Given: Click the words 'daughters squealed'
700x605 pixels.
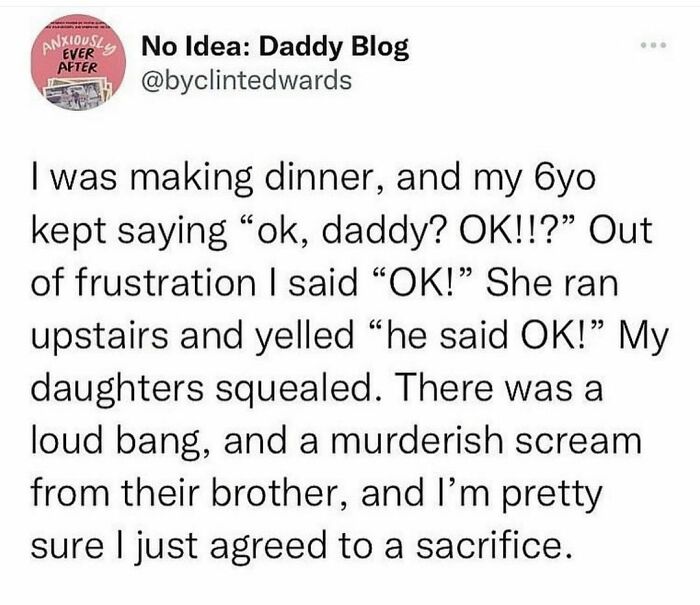Looking at the screenshot, I should tap(202, 388).
